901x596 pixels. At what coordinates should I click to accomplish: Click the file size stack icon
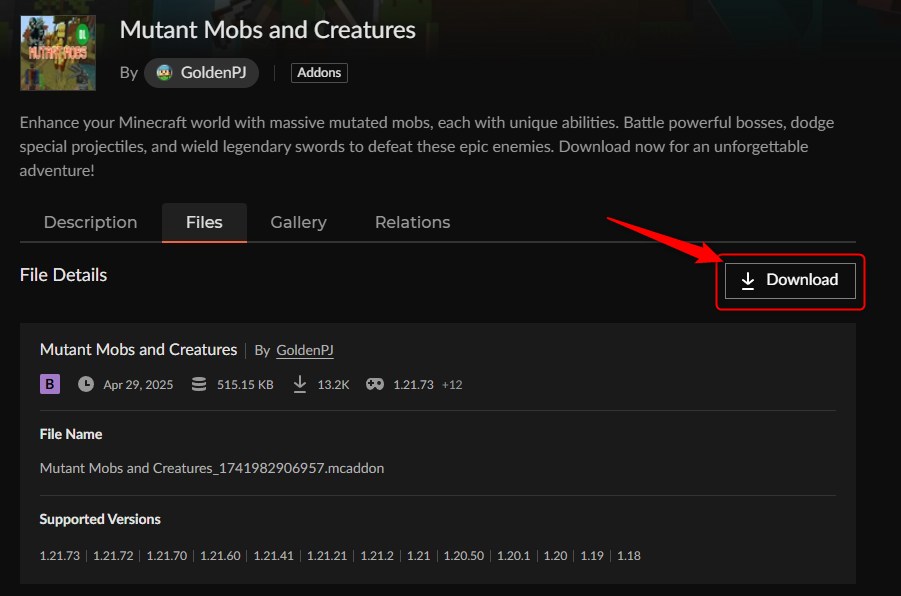pos(199,384)
